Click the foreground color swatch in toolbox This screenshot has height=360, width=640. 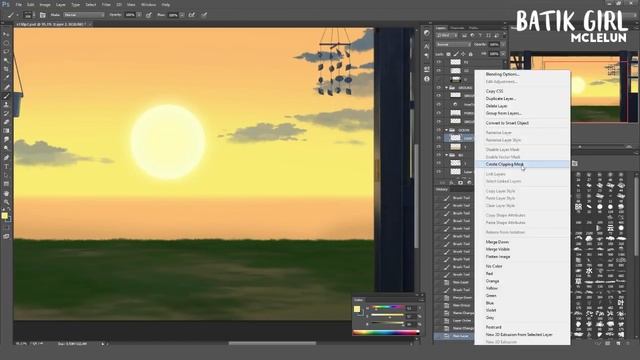[4, 216]
